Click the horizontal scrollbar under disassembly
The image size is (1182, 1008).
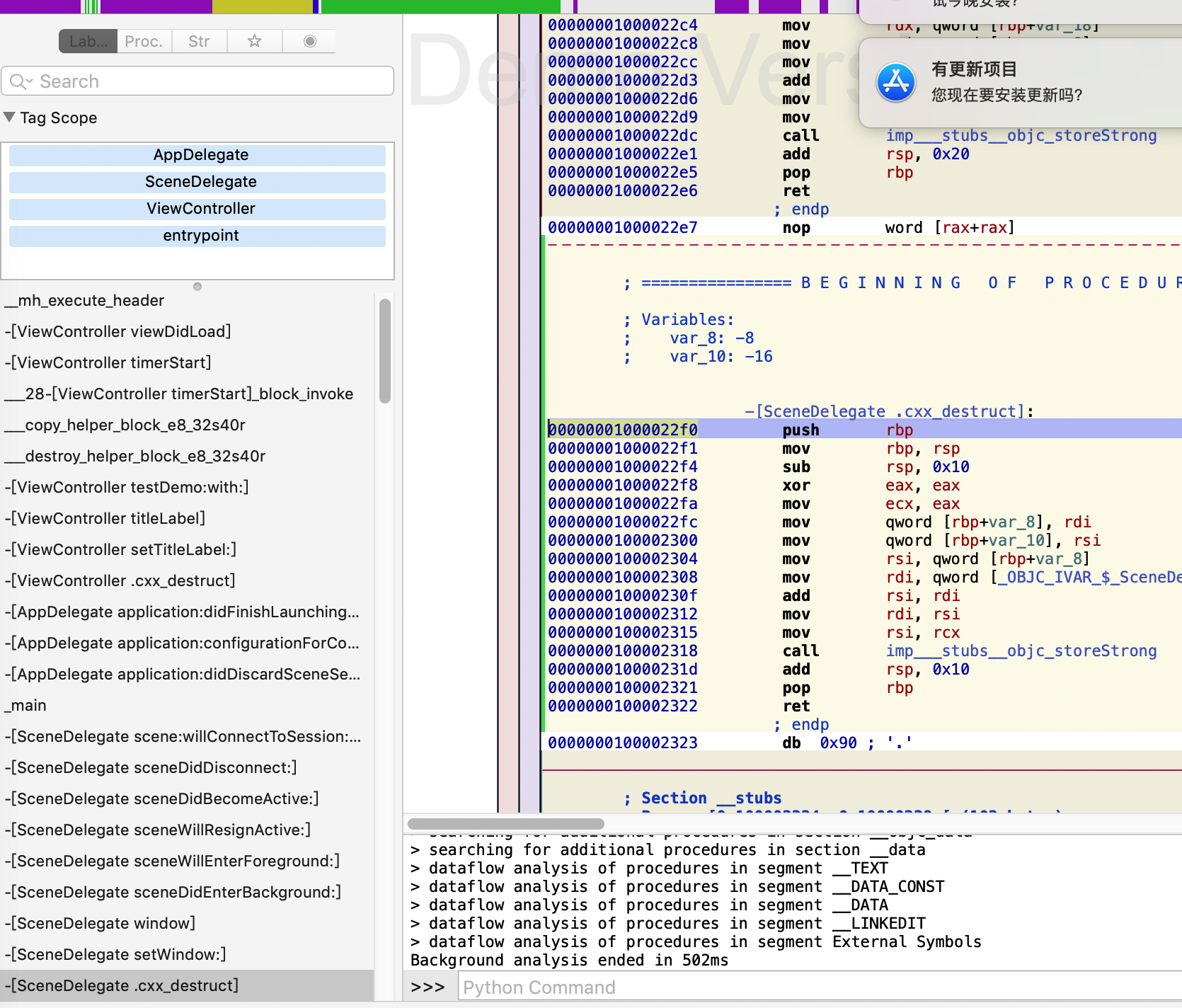click(506, 823)
